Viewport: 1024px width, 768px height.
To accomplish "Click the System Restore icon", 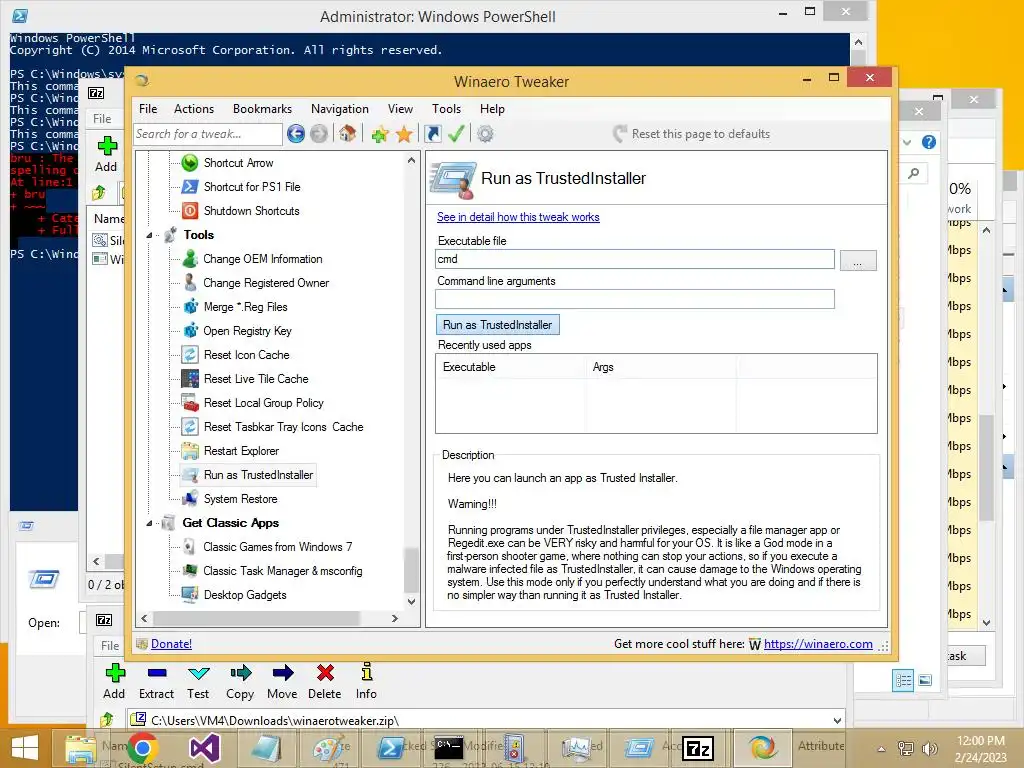I will [x=189, y=499].
